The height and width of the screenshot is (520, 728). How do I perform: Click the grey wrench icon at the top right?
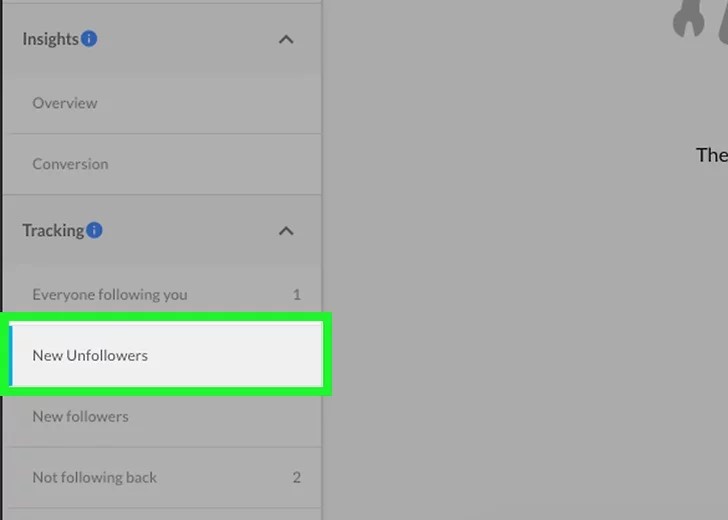tap(689, 19)
